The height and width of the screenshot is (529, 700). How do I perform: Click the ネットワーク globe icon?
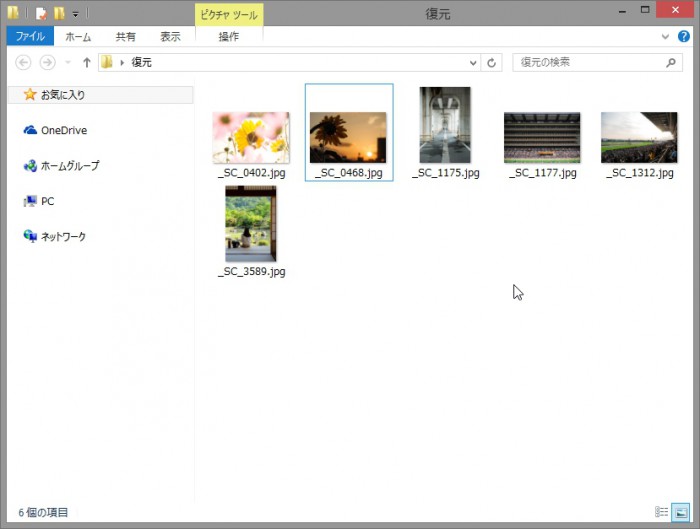(x=30, y=236)
